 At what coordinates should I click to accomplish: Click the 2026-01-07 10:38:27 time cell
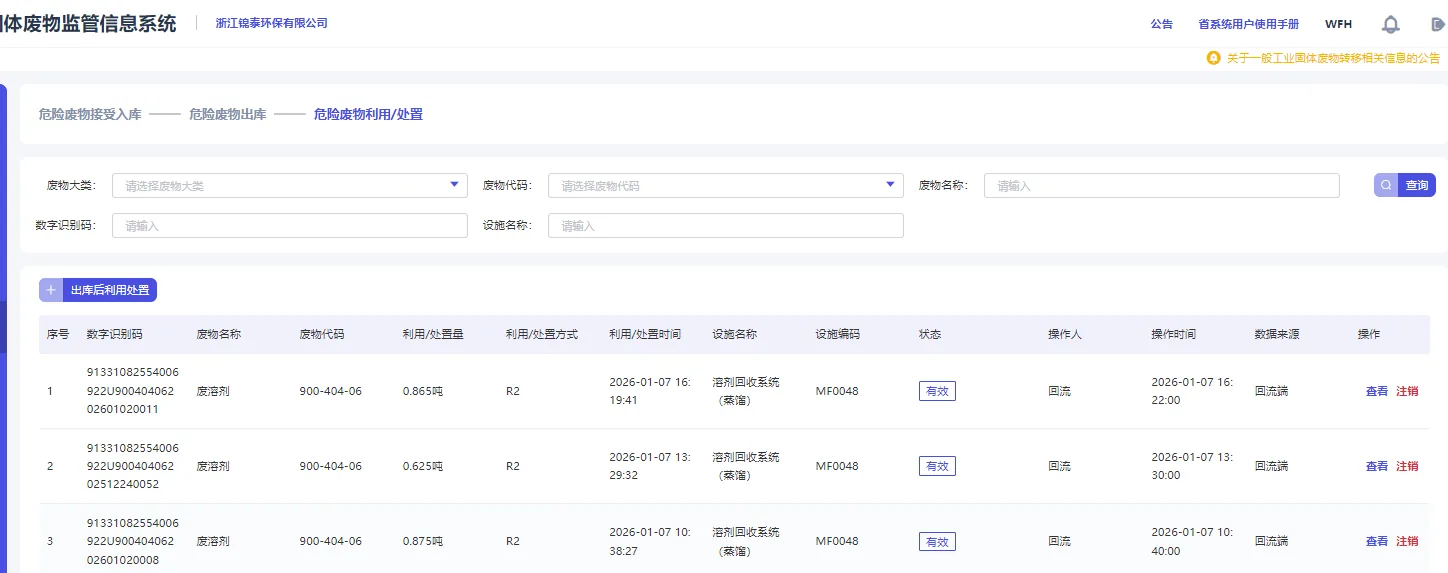point(650,541)
